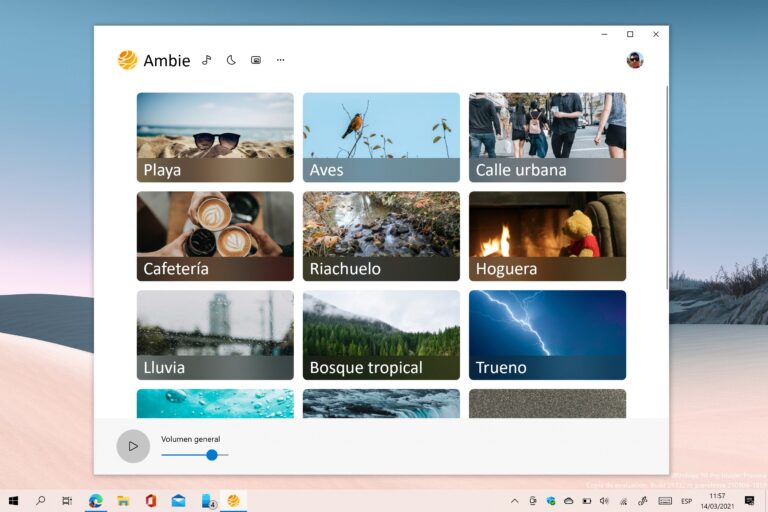Open Office app from taskbar
The height and width of the screenshot is (512, 768).
151,501
